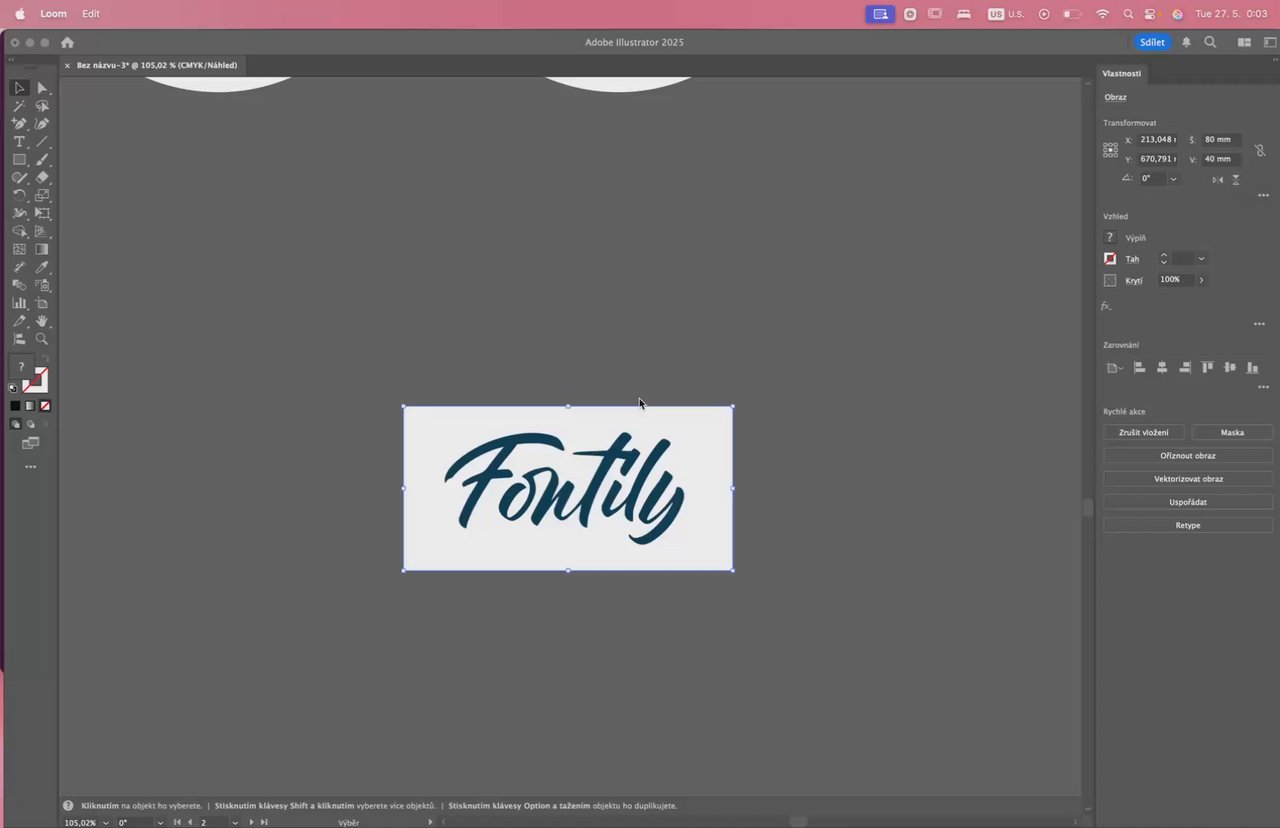The image size is (1280, 828).
Task: Show more Zarovnání alignment options
Action: click(1263, 387)
